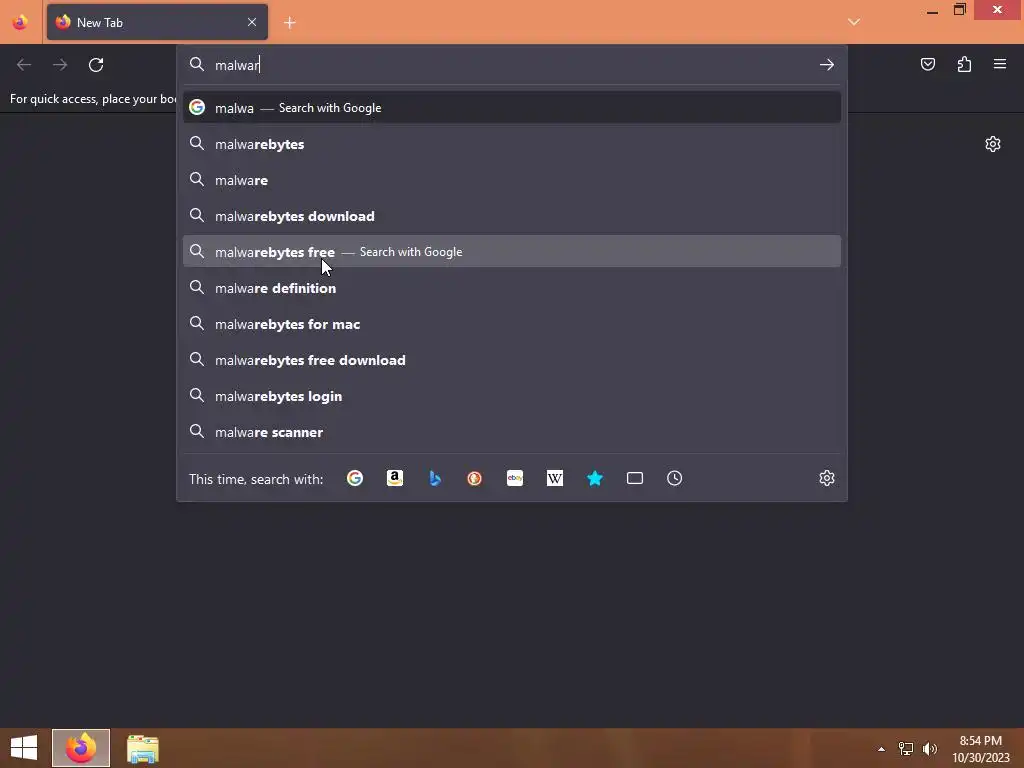Search bookmarks via the star icon

point(594,478)
